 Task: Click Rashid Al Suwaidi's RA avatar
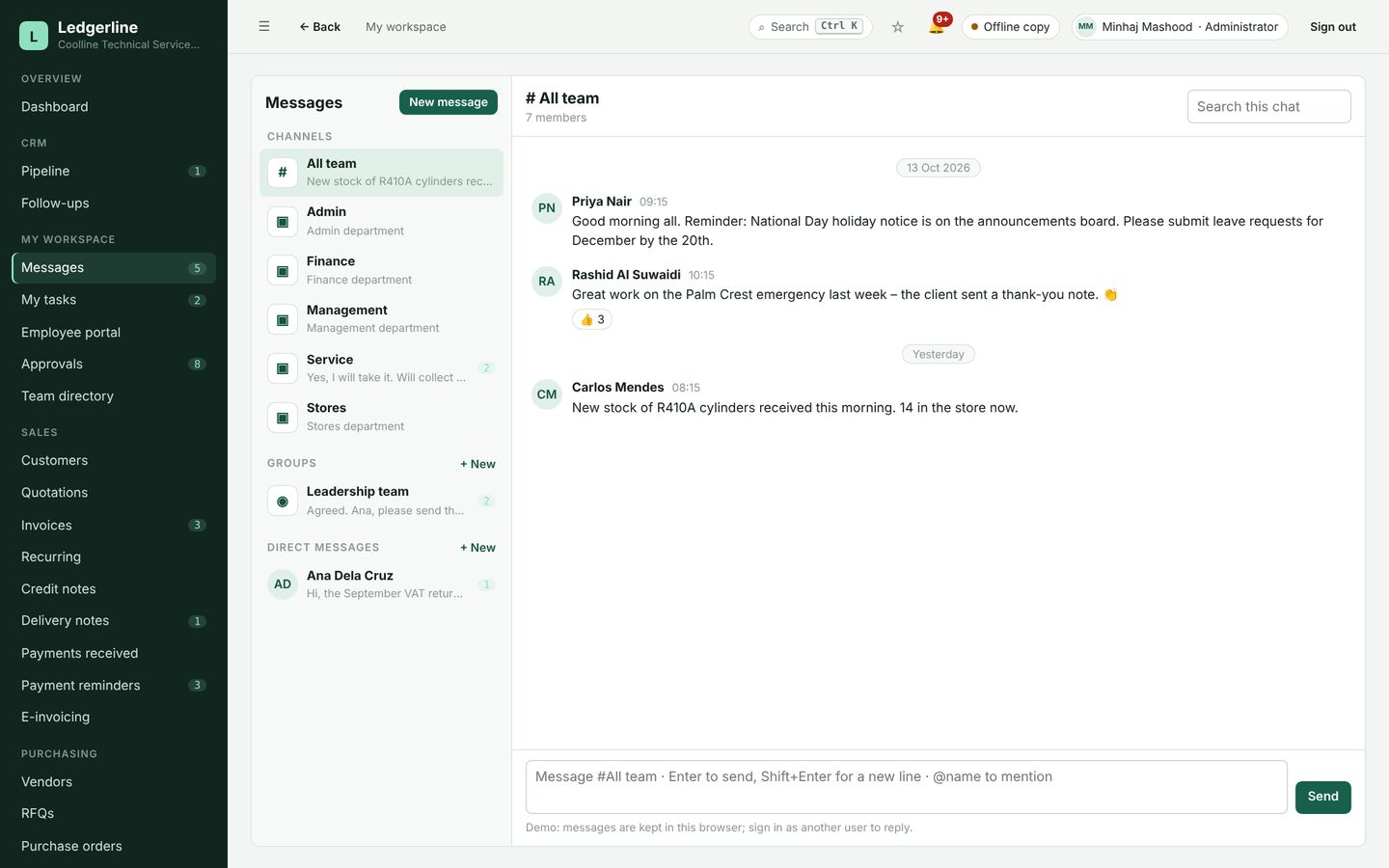(x=547, y=282)
